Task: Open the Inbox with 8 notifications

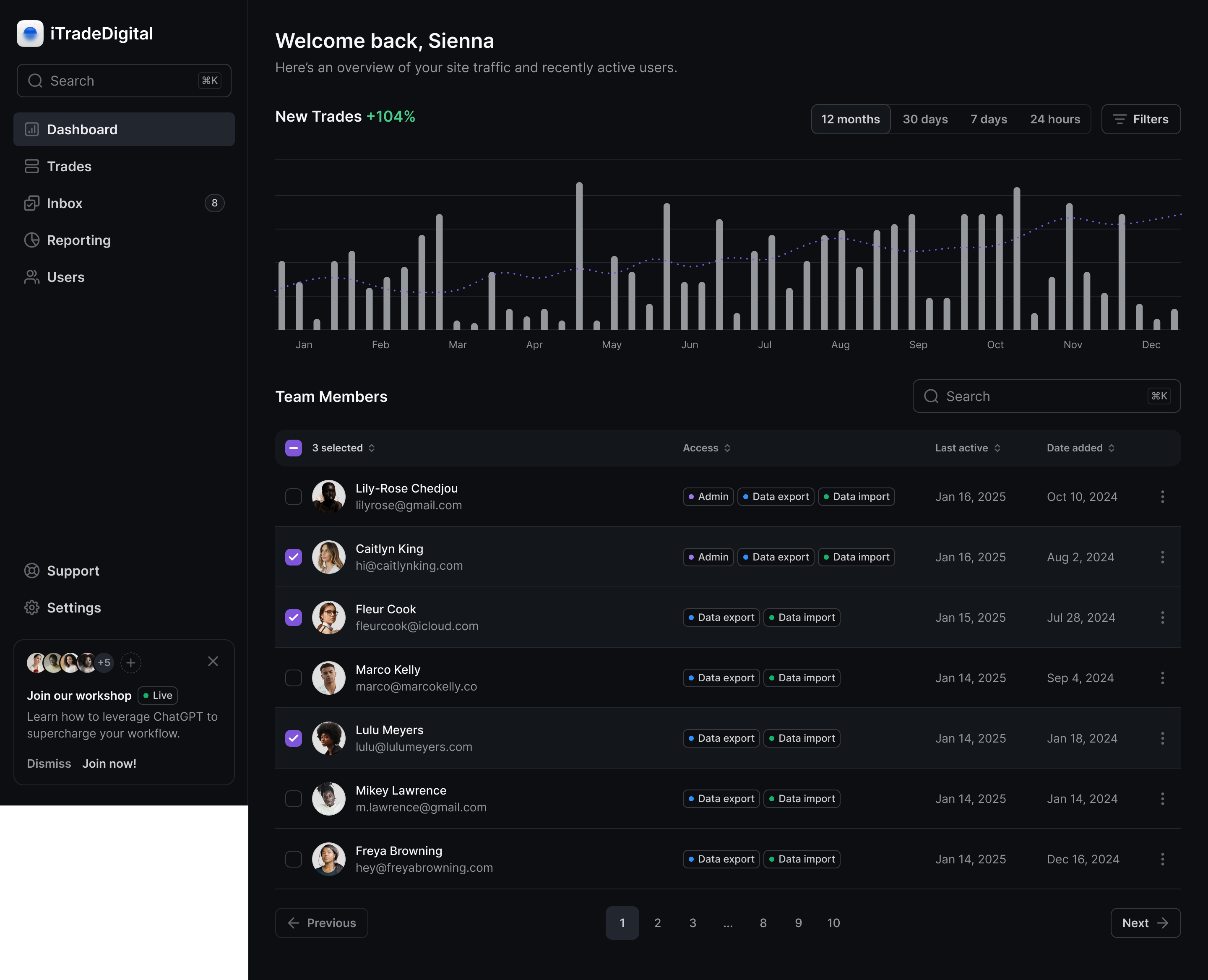Action: [x=64, y=203]
